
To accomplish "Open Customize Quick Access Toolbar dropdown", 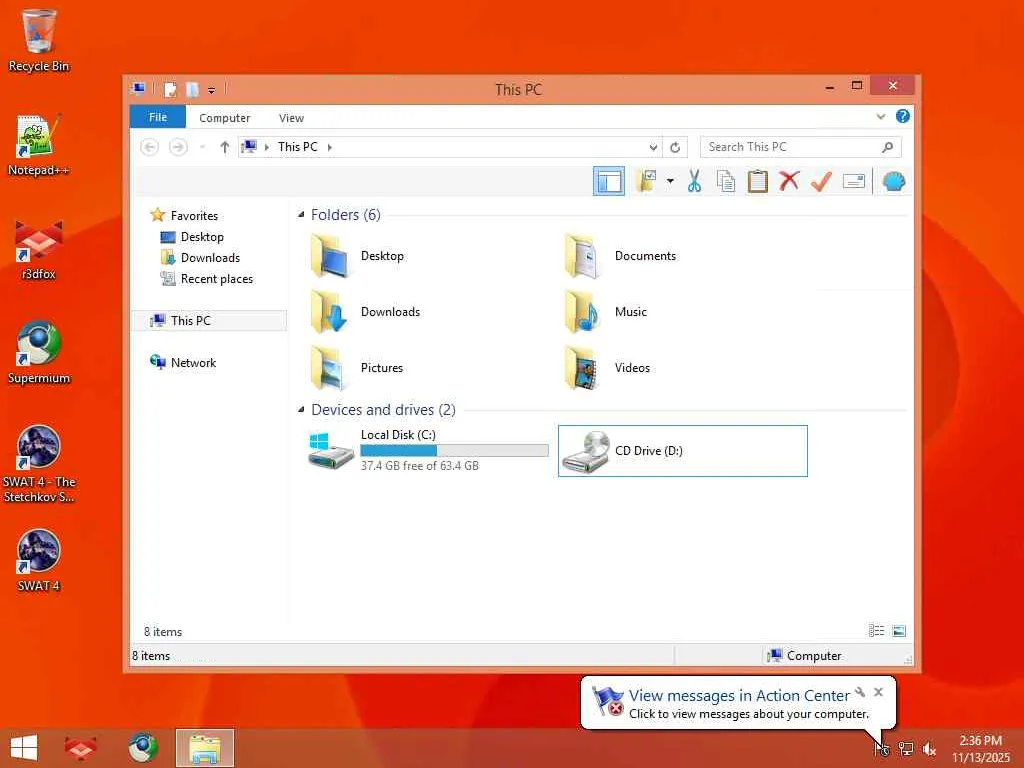I will (x=212, y=90).
